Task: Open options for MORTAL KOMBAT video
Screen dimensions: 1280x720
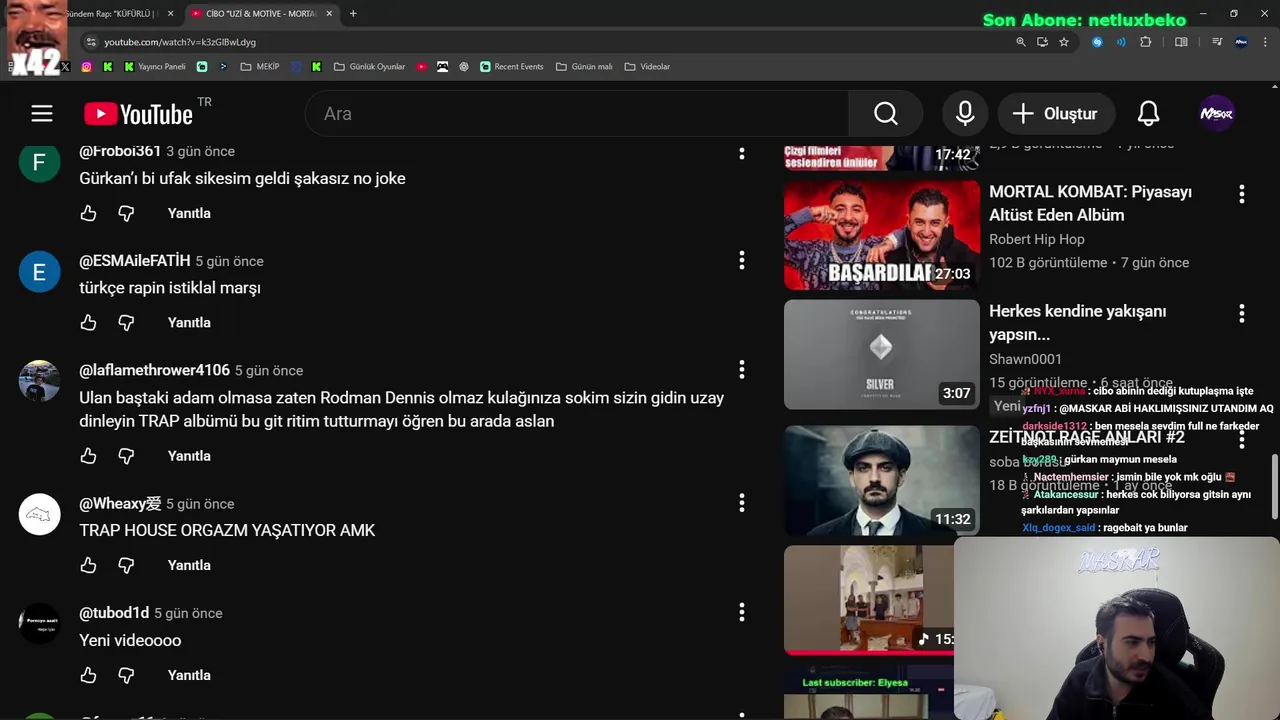Action: coord(1241,194)
